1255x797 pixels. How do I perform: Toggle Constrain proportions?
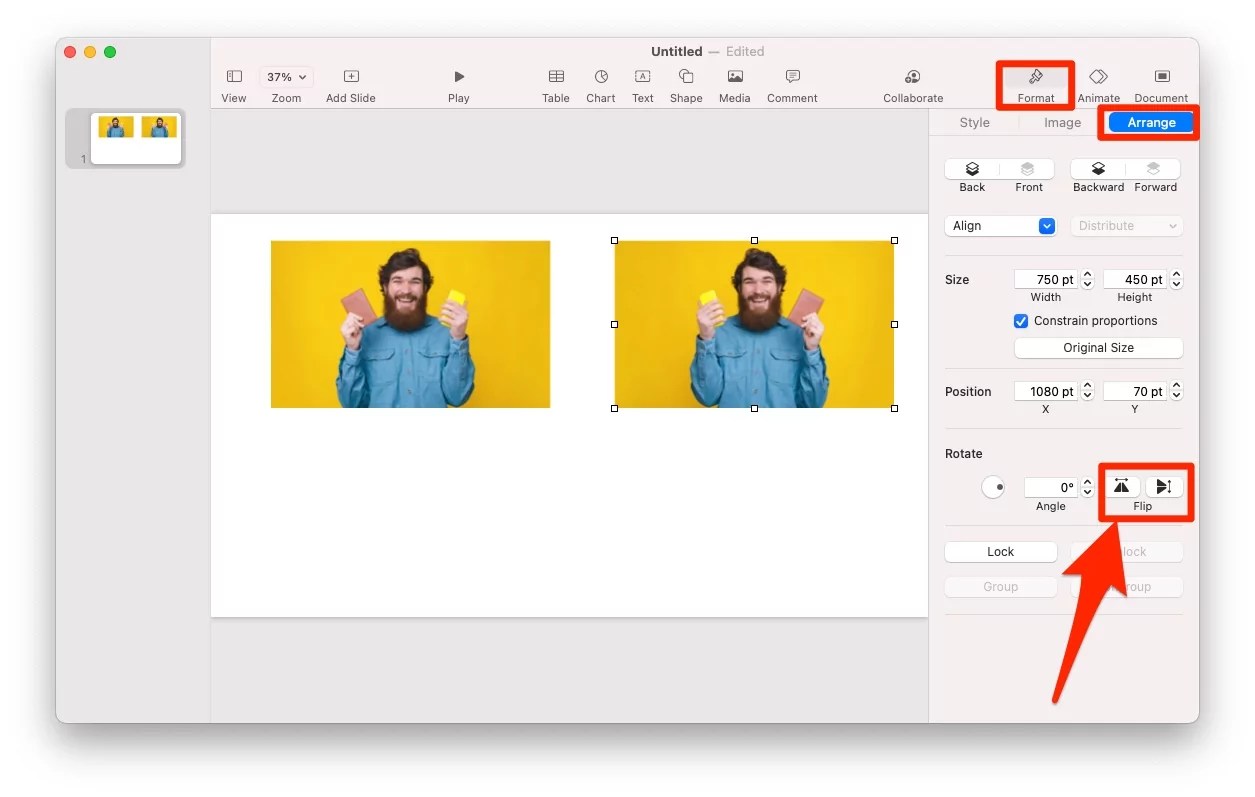[x=1021, y=321]
